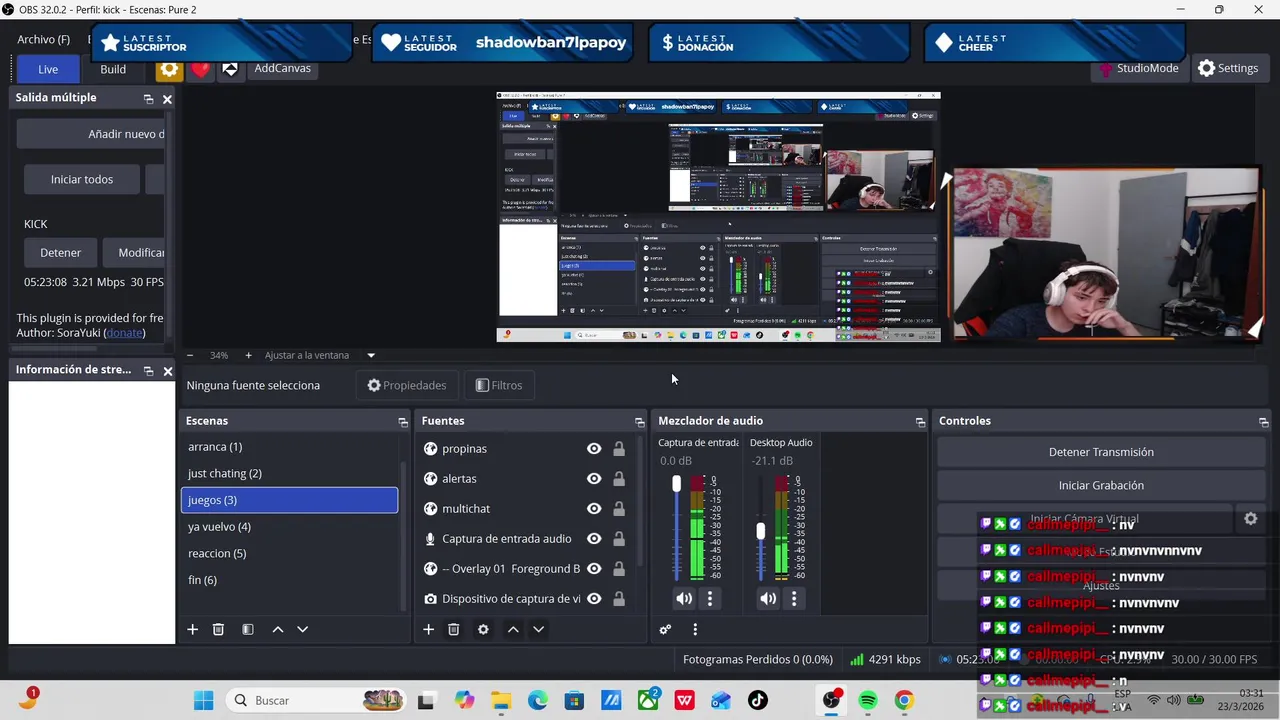The image size is (1280, 720).
Task: Hide Dispositivo de captura de video source
Action: click(x=594, y=599)
